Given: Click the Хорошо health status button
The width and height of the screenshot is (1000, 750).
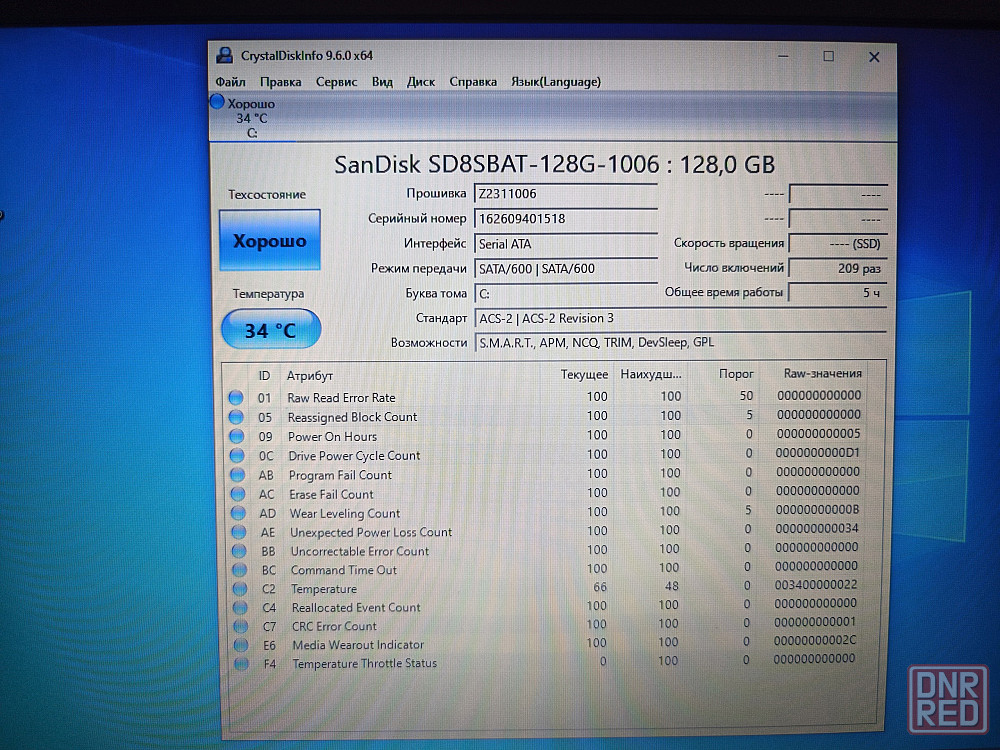Looking at the screenshot, I should coord(269,240).
